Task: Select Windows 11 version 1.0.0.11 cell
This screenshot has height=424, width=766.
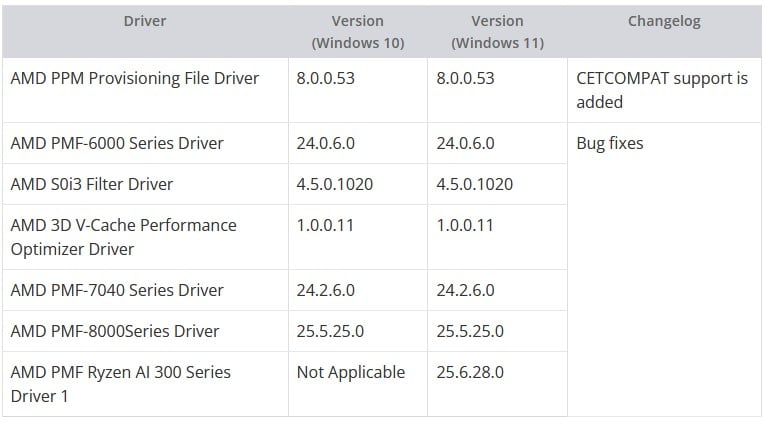Action: (x=465, y=225)
